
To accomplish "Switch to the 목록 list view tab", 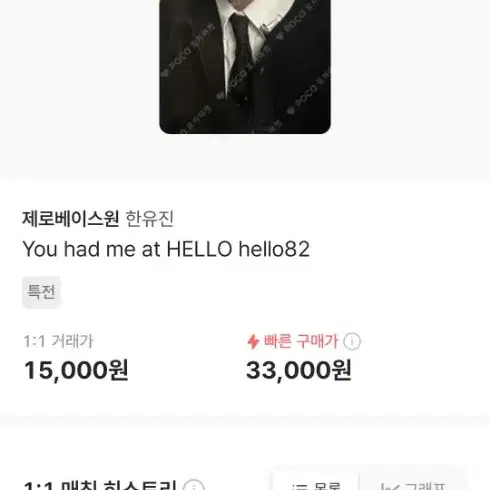I will [316, 481].
